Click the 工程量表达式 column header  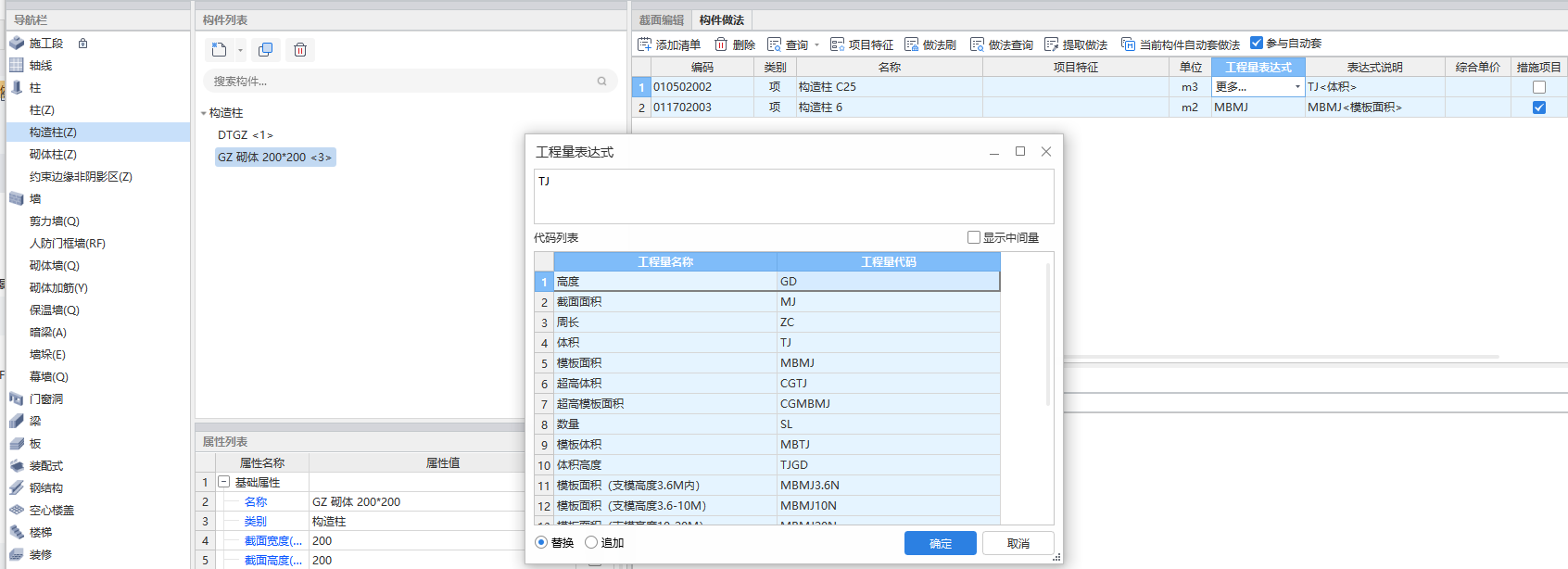pyautogui.click(x=1258, y=67)
